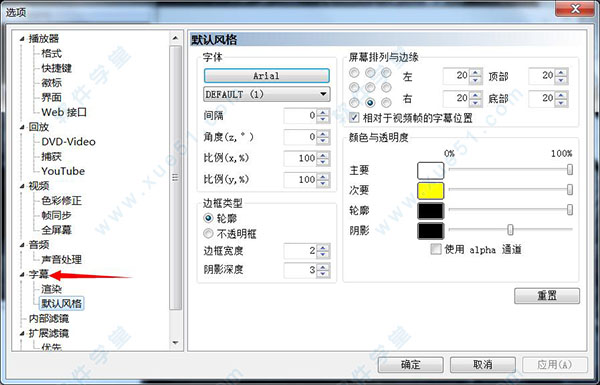
Task: Click the tree panel scroll-down arrow
Action: pyautogui.click(x=175, y=343)
